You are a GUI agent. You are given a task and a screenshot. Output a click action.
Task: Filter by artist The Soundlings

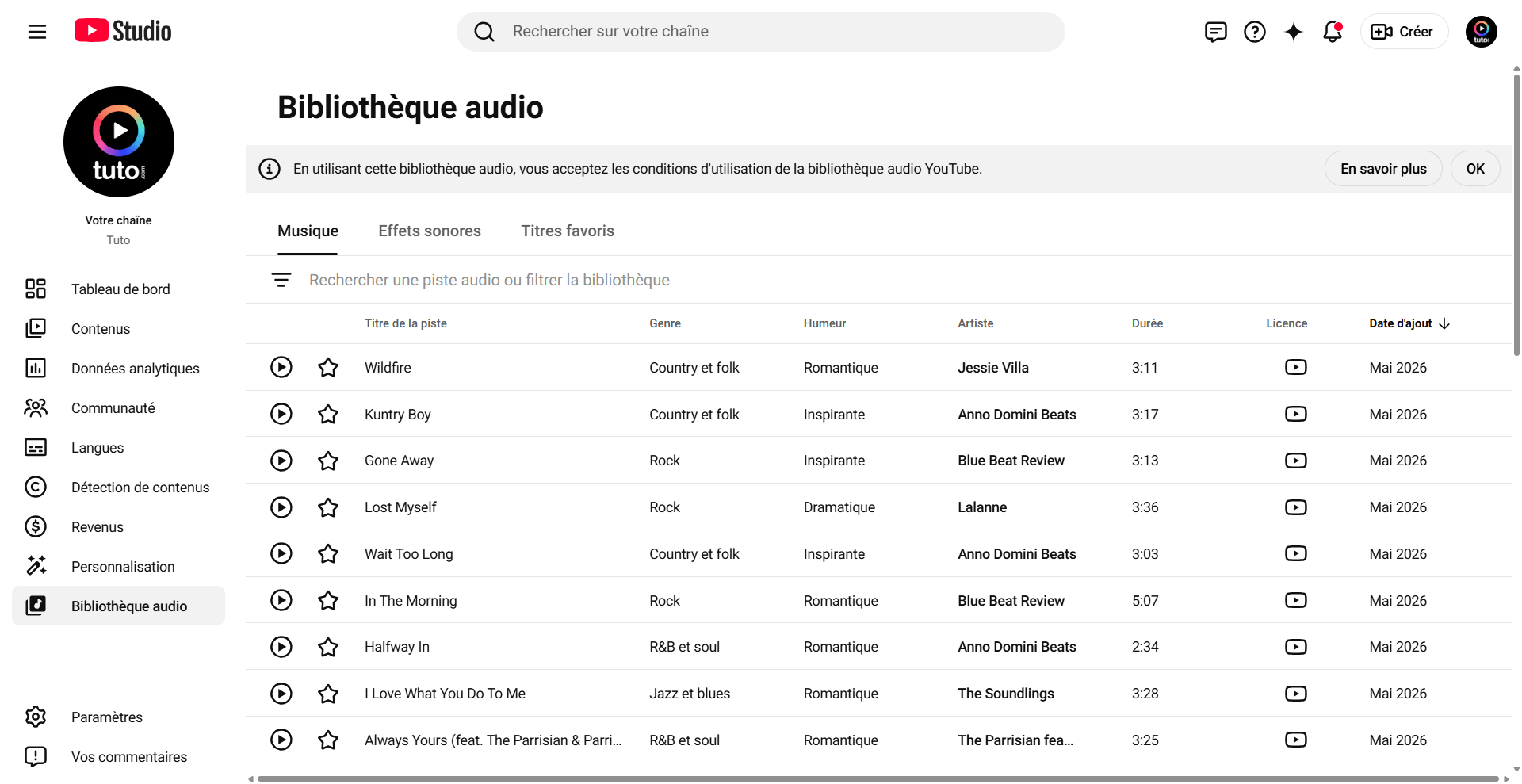(1006, 694)
